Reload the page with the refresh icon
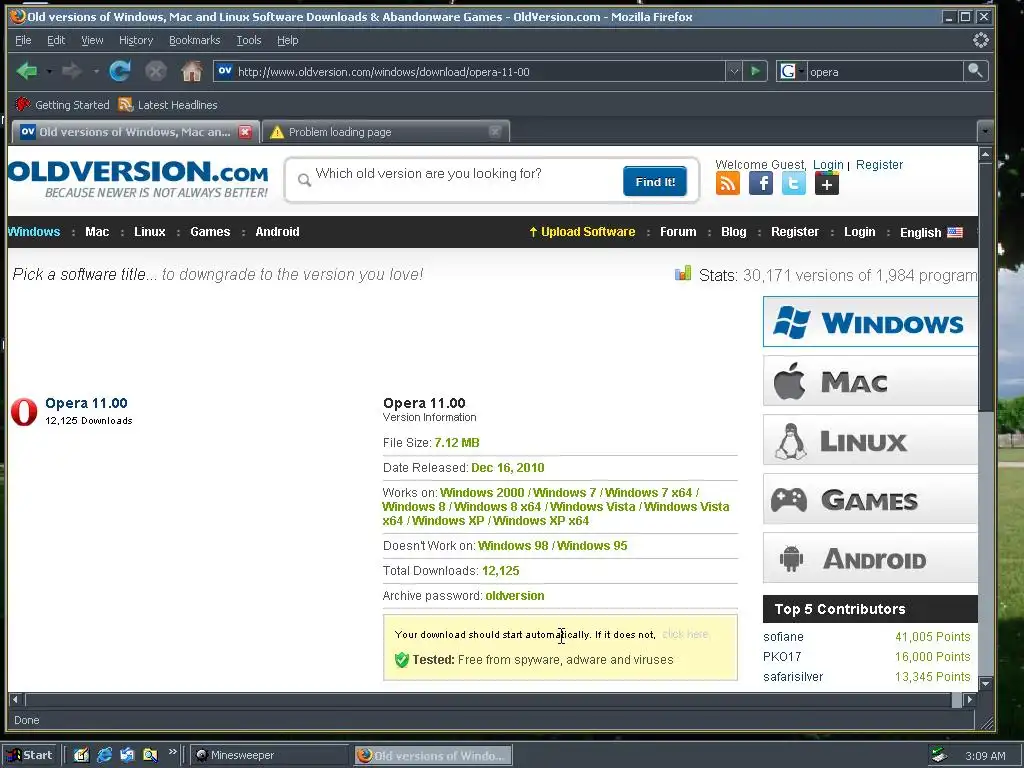The image size is (1024, 768). click(x=120, y=71)
